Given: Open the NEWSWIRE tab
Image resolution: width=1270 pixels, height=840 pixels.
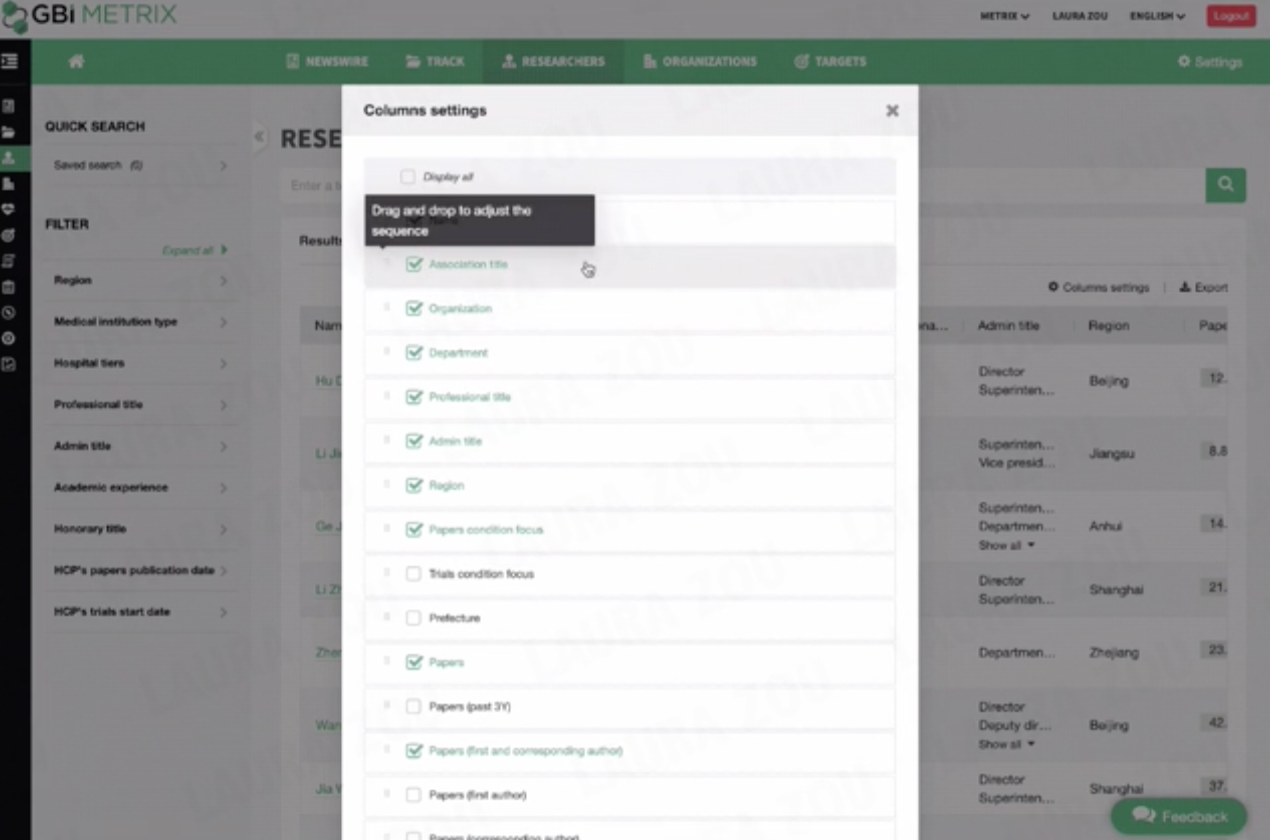Looking at the screenshot, I should [x=328, y=61].
